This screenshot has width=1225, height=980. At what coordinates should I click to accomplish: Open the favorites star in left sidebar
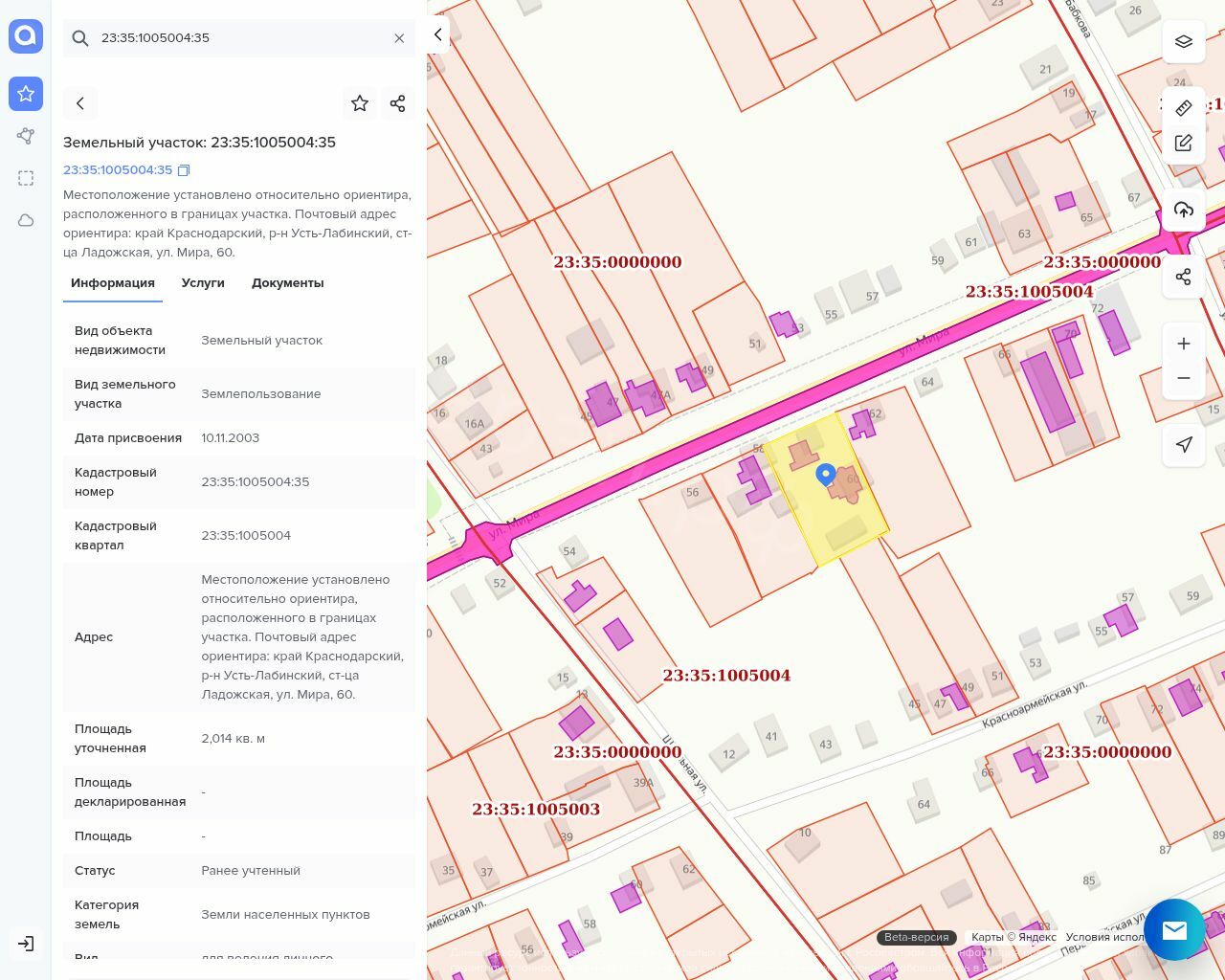click(26, 94)
